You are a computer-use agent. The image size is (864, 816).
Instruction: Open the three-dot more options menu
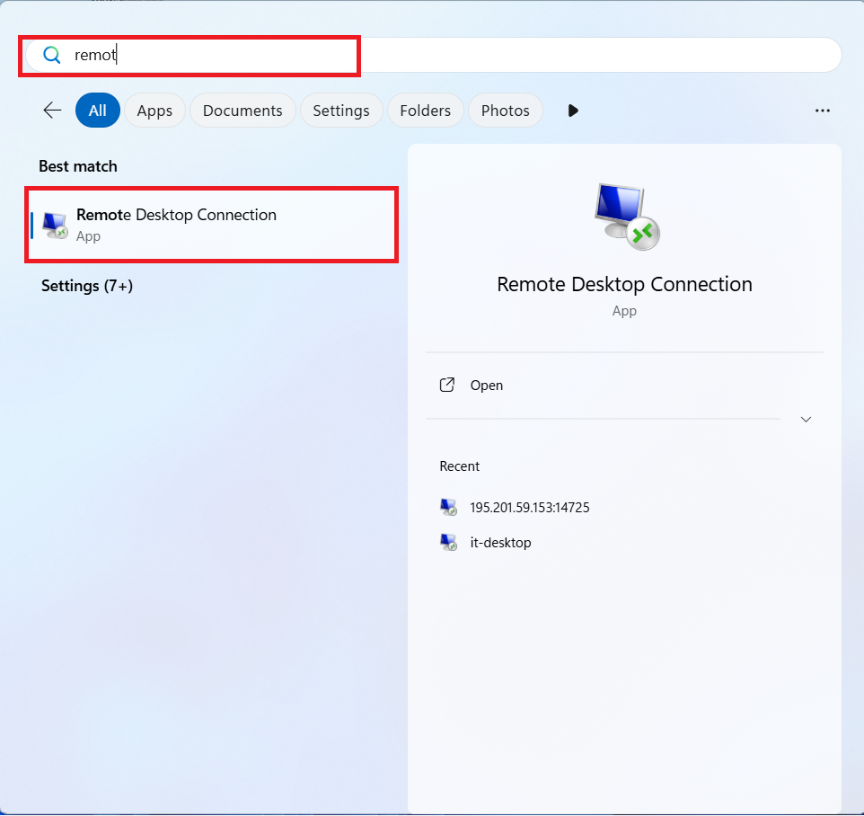pos(822,111)
